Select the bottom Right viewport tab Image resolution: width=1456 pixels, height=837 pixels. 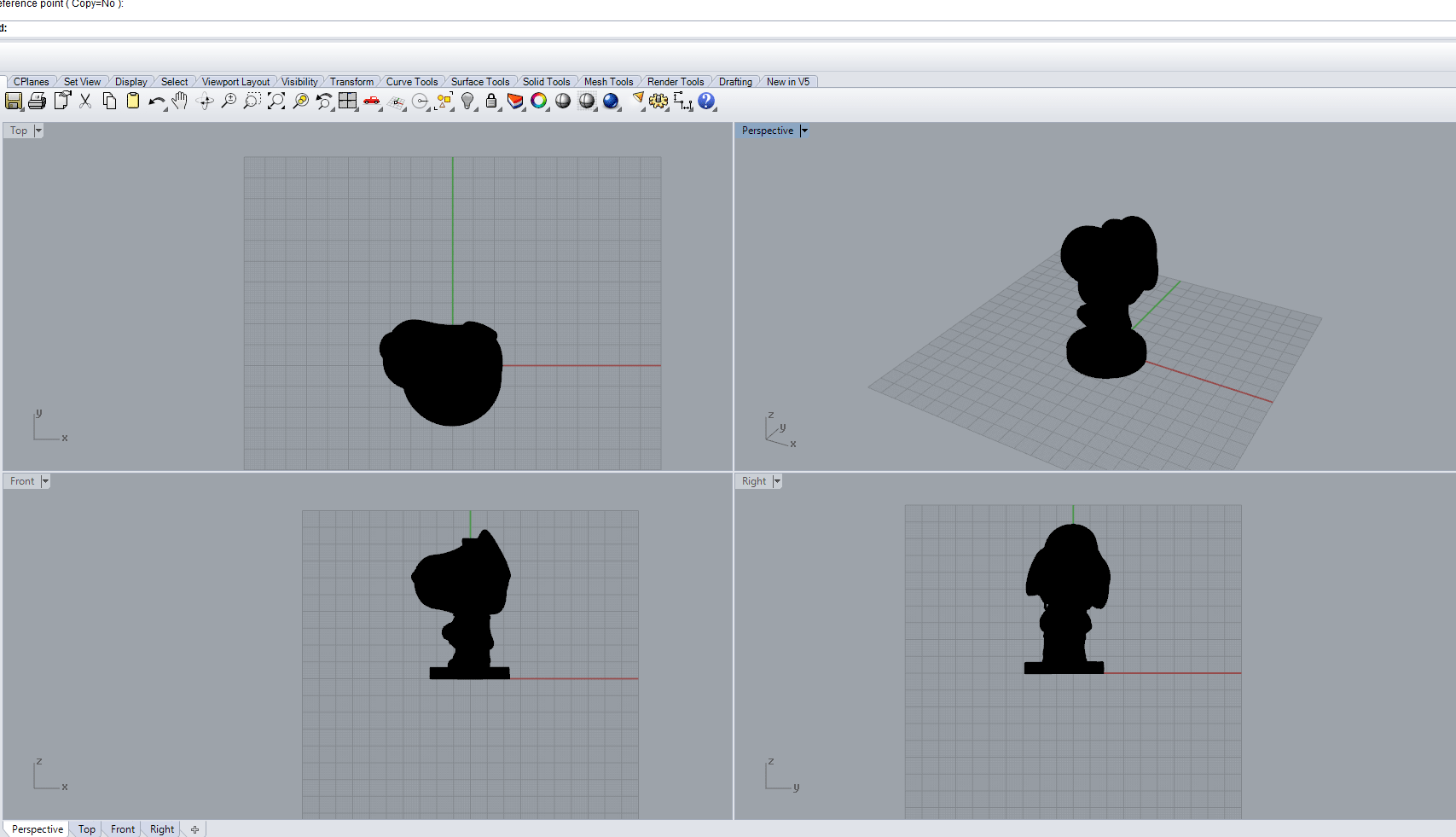point(162,829)
